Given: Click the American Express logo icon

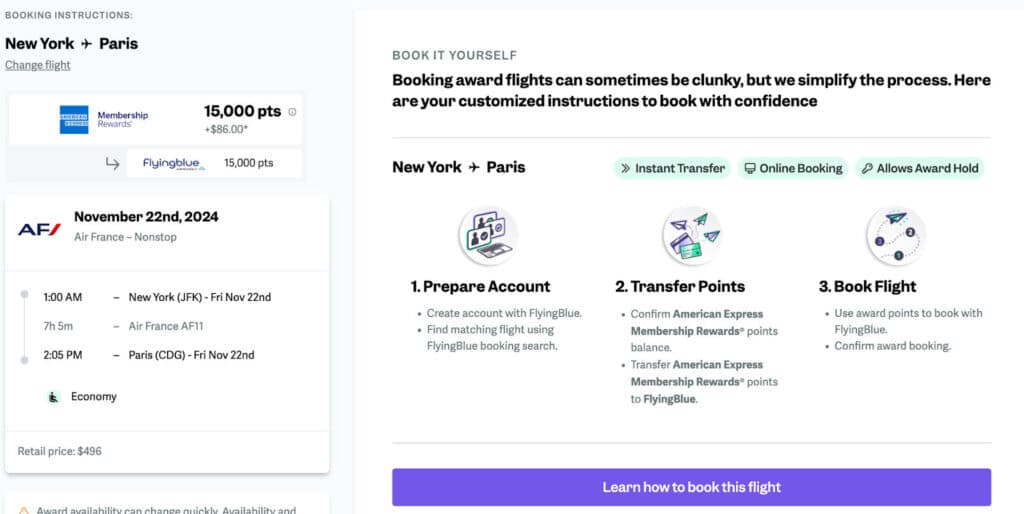Looking at the screenshot, I should (x=74, y=119).
